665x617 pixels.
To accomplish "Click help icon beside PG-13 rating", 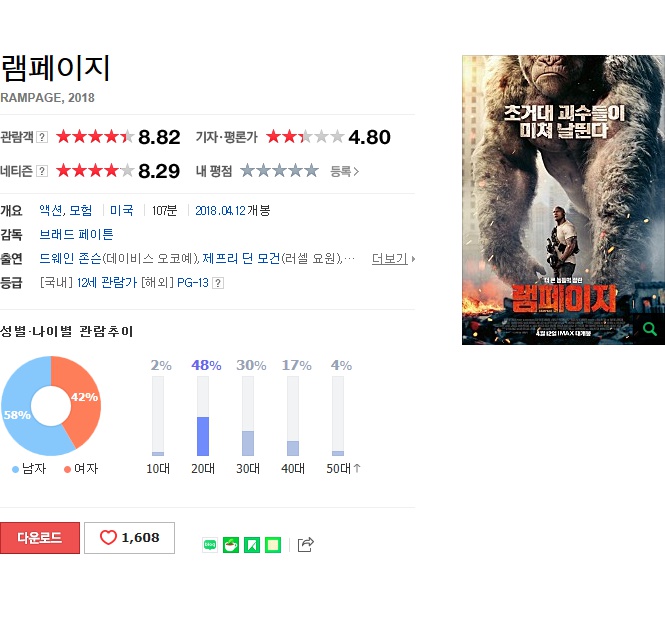I will coord(218,283).
